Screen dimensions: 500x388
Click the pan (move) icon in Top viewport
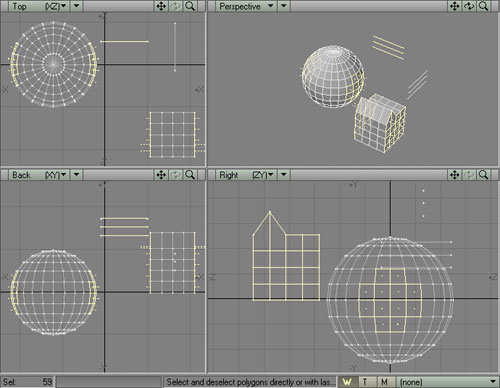pos(161,6)
